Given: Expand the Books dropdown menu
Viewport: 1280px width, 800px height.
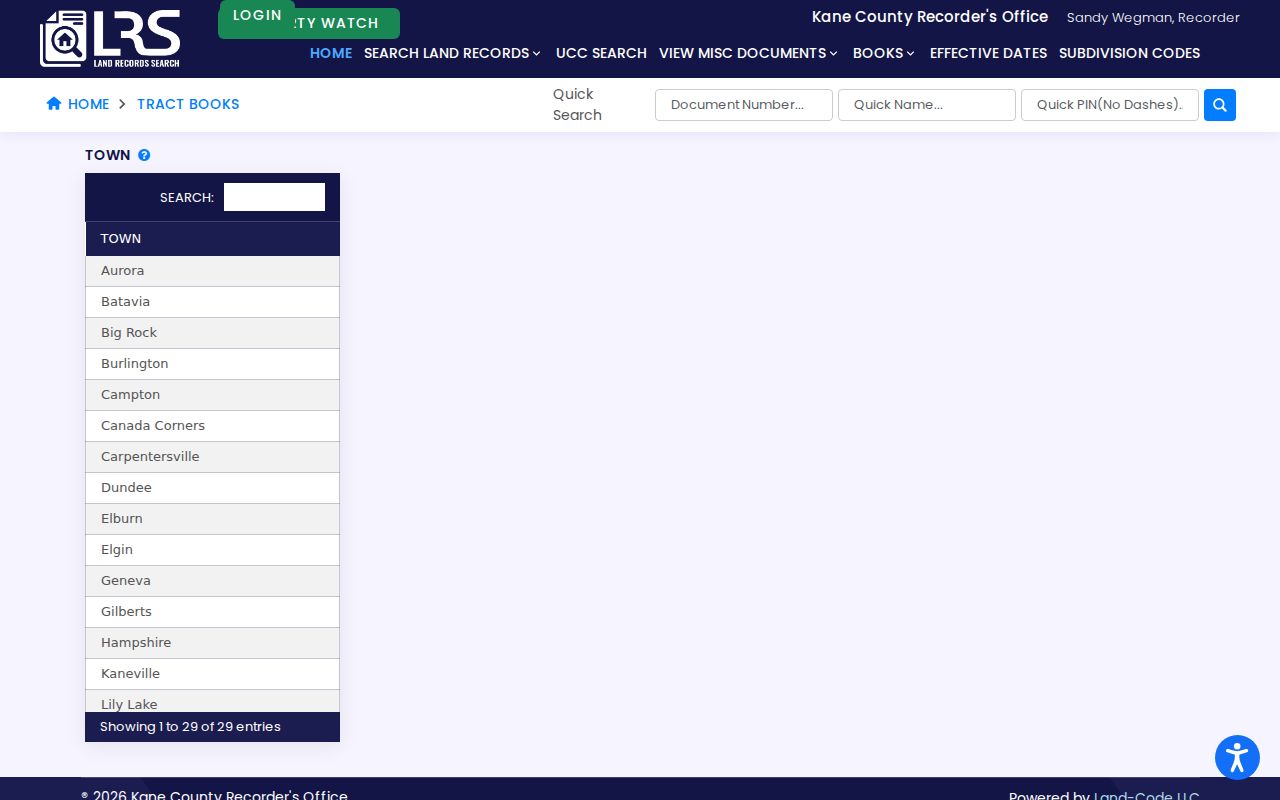Looking at the screenshot, I should pyautogui.click(x=884, y=53).
